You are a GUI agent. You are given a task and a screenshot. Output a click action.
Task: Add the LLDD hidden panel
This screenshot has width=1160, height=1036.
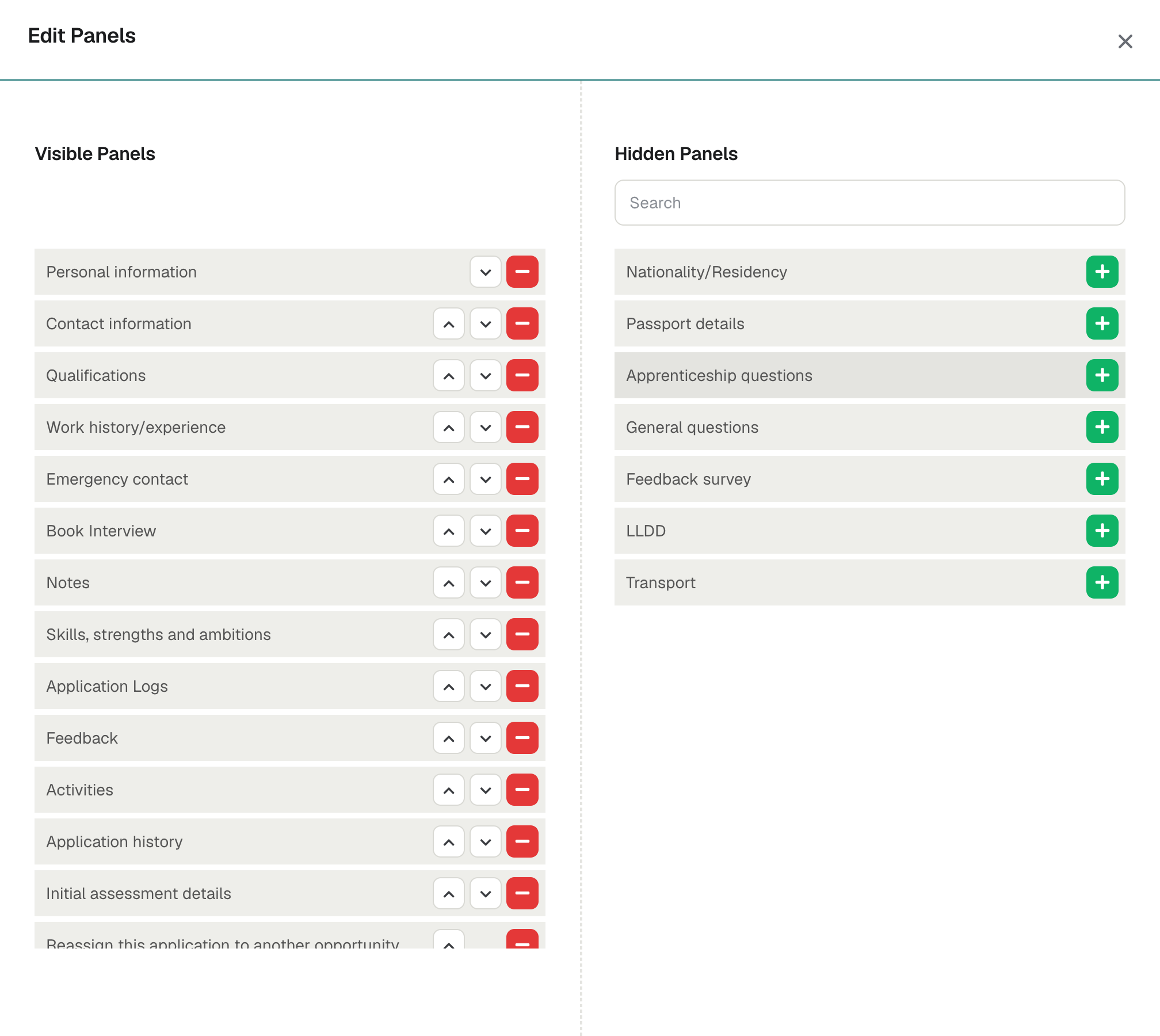click(1102, 531)
